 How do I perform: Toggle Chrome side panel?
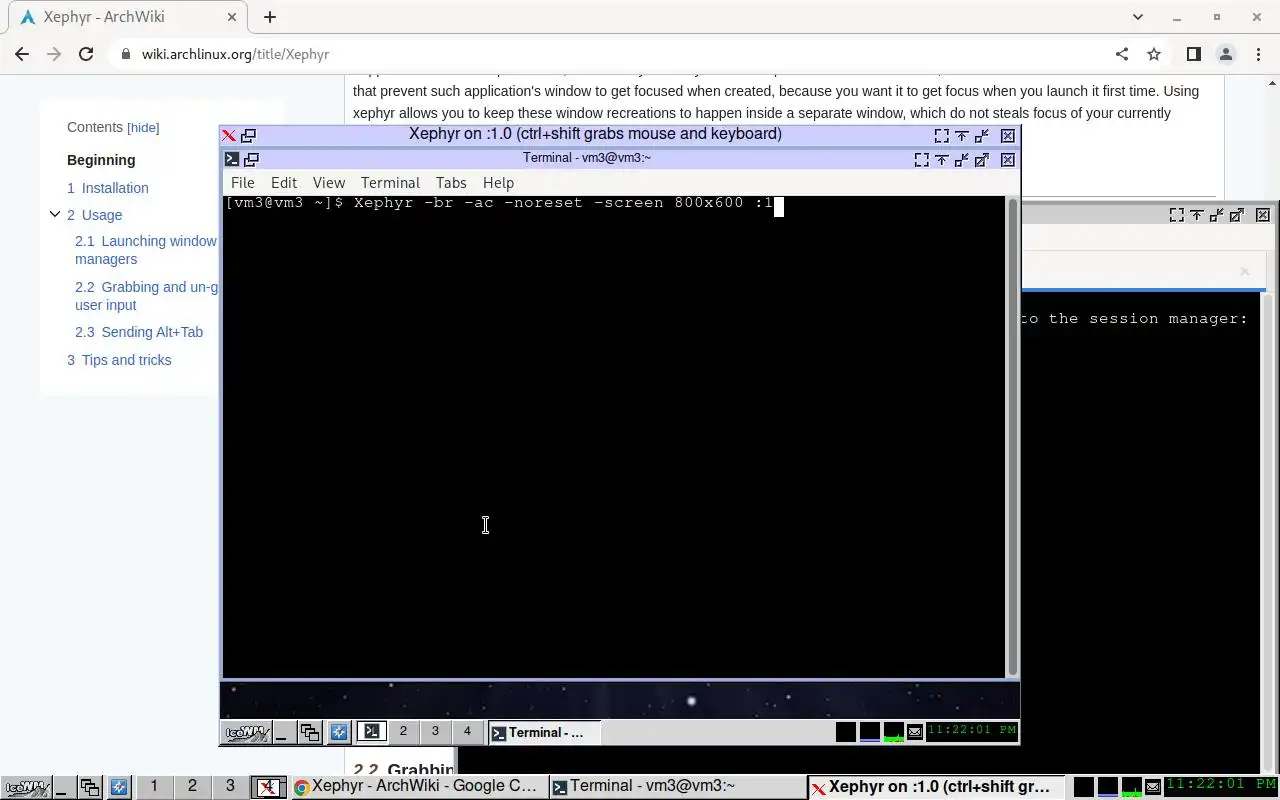click(x=1193, y=54)
